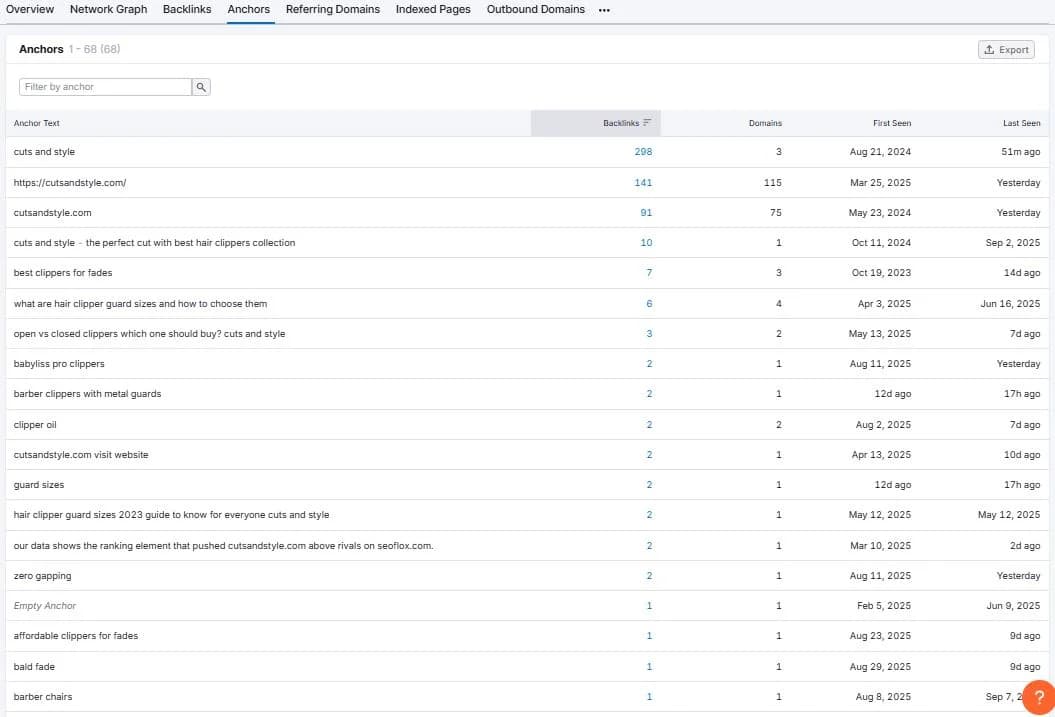The width and height of the screenshot is (1055, 717).
Task: Open the Referring Domains tab
Action: (332, 9)
